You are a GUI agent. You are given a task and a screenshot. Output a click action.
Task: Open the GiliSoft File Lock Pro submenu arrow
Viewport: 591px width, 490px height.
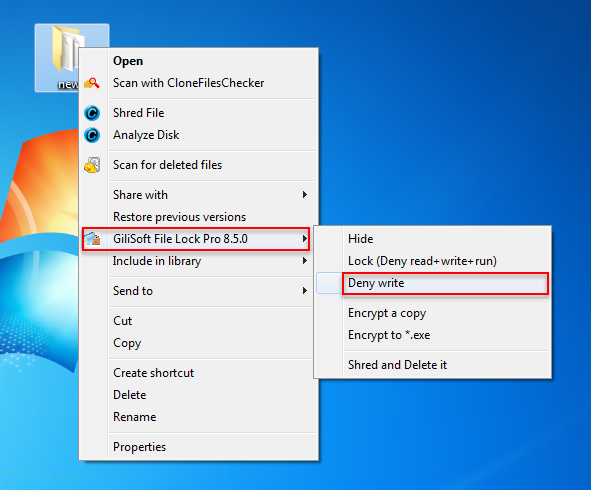(x=304, y=239)
